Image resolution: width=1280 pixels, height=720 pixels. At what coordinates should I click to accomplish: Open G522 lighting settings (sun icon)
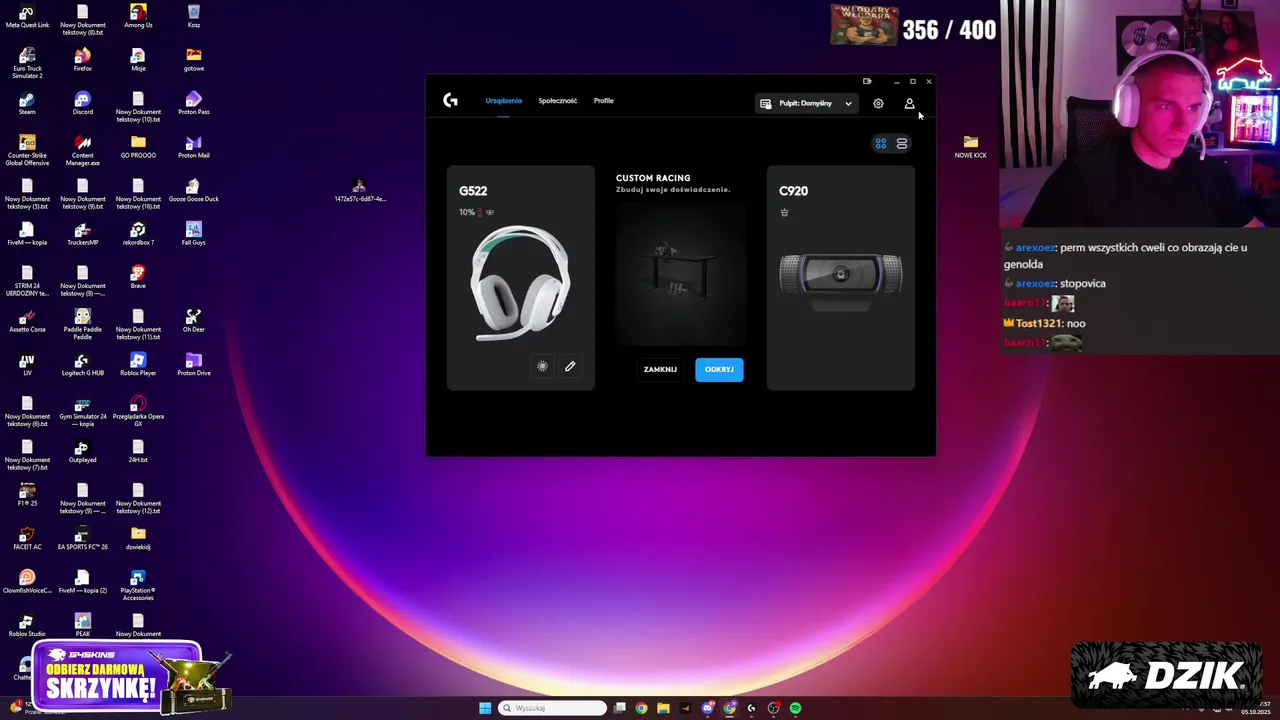[542, 366]
